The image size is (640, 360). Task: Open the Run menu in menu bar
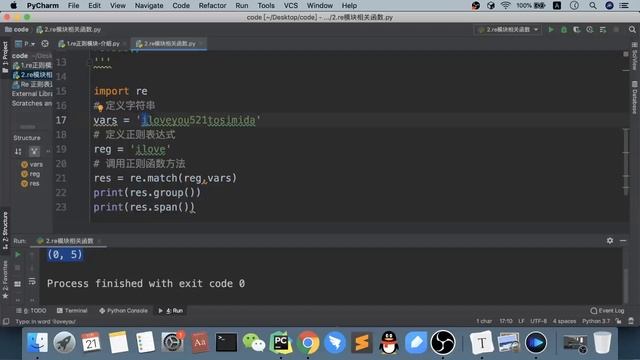[242, 6]
